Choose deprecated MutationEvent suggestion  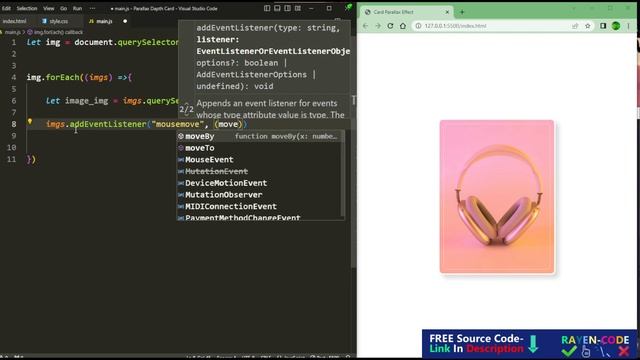[x=260, y=171]
